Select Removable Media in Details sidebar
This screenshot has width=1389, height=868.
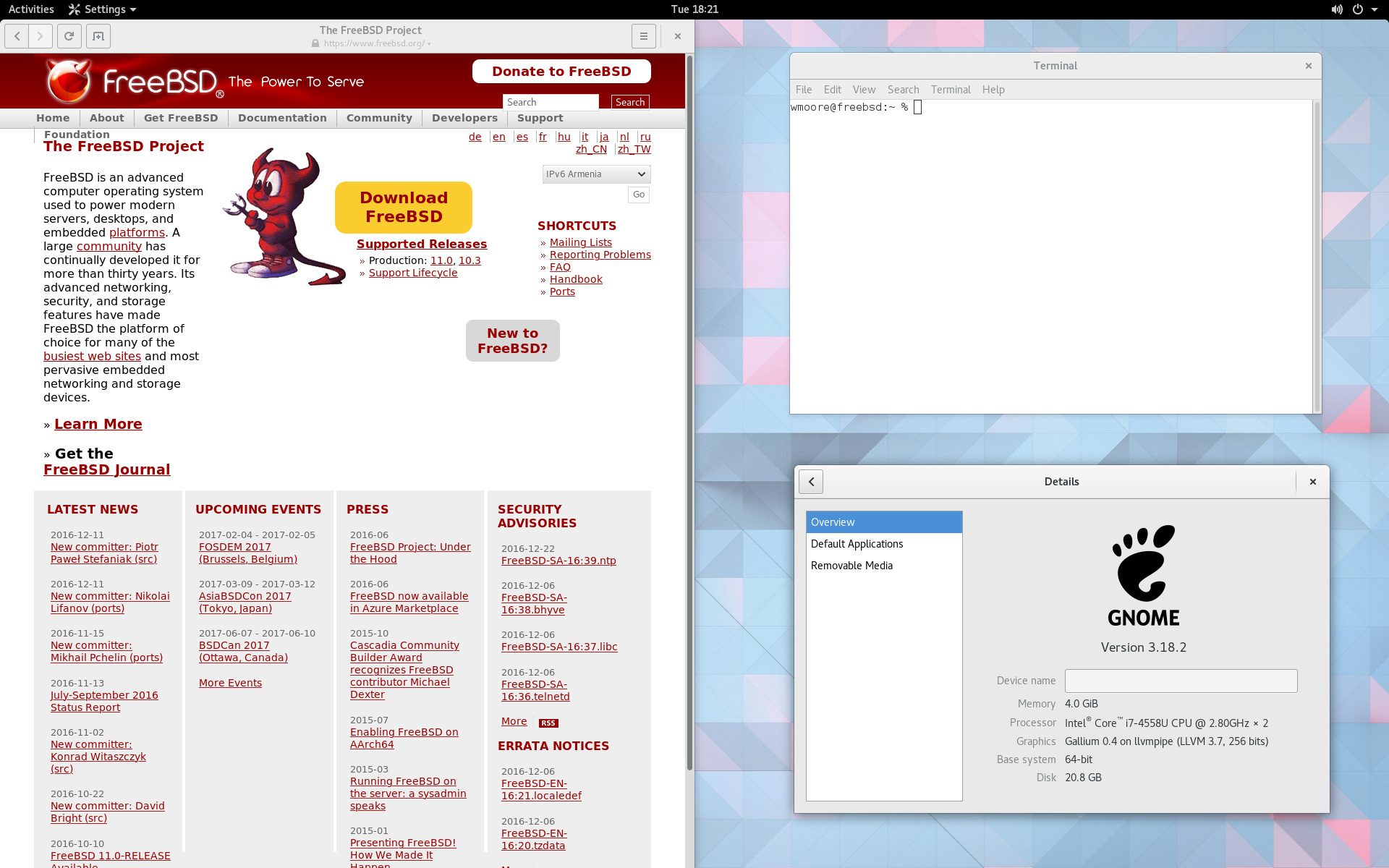851,566
